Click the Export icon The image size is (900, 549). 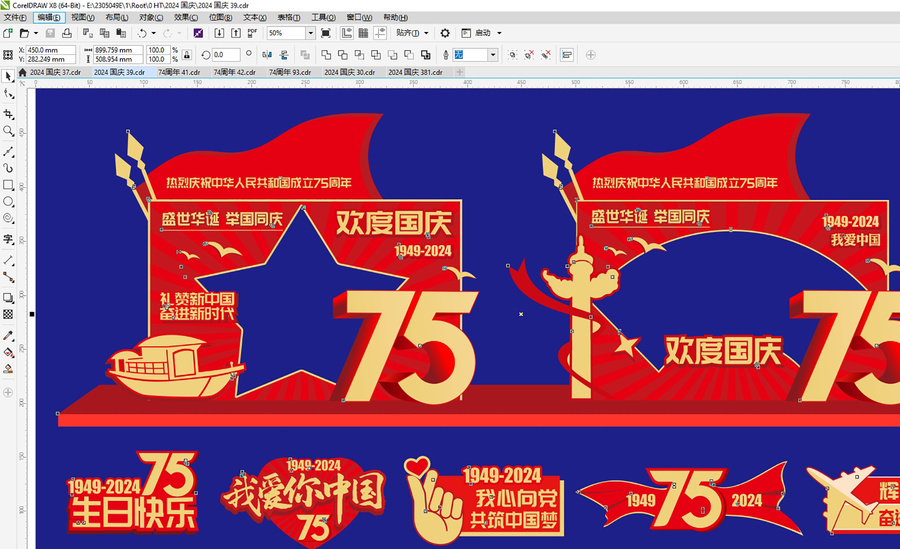(x=236, y=33)
